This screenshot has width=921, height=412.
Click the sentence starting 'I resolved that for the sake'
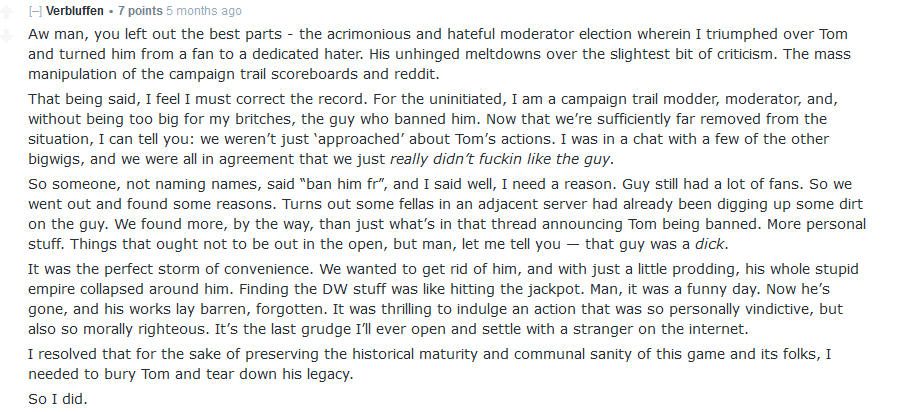(430, 364)
